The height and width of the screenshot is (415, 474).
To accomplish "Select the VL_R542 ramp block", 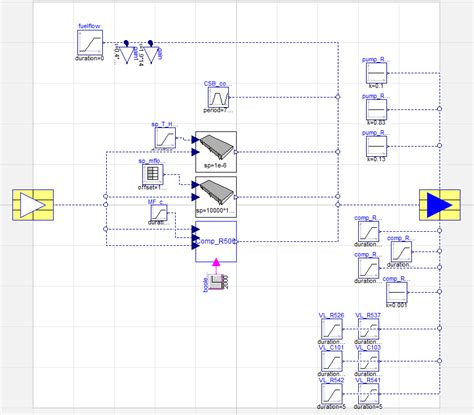I will pos(332,394).
